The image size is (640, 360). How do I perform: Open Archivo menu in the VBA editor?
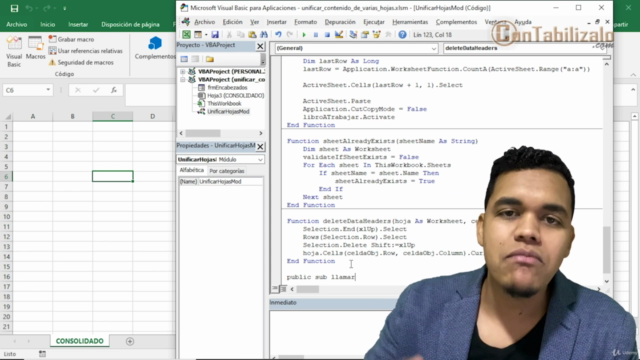(204, 22)
